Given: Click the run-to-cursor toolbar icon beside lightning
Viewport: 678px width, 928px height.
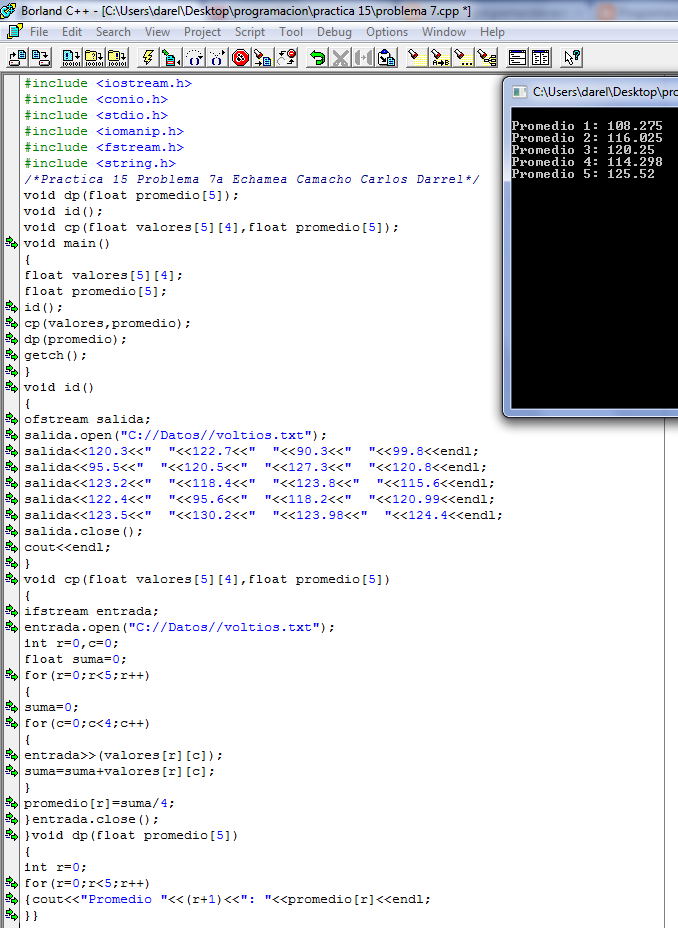Looking at the screenshot, I should [x=170, y=57].
